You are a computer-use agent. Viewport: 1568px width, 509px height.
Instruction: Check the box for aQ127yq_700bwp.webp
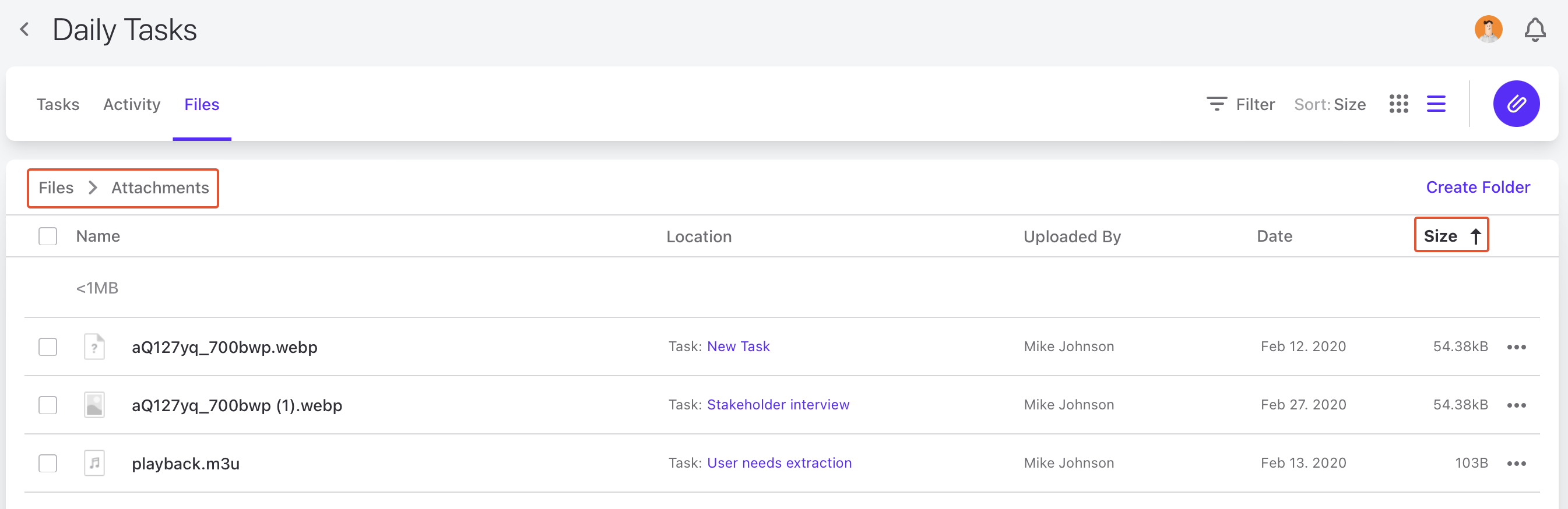pos(47,347)
